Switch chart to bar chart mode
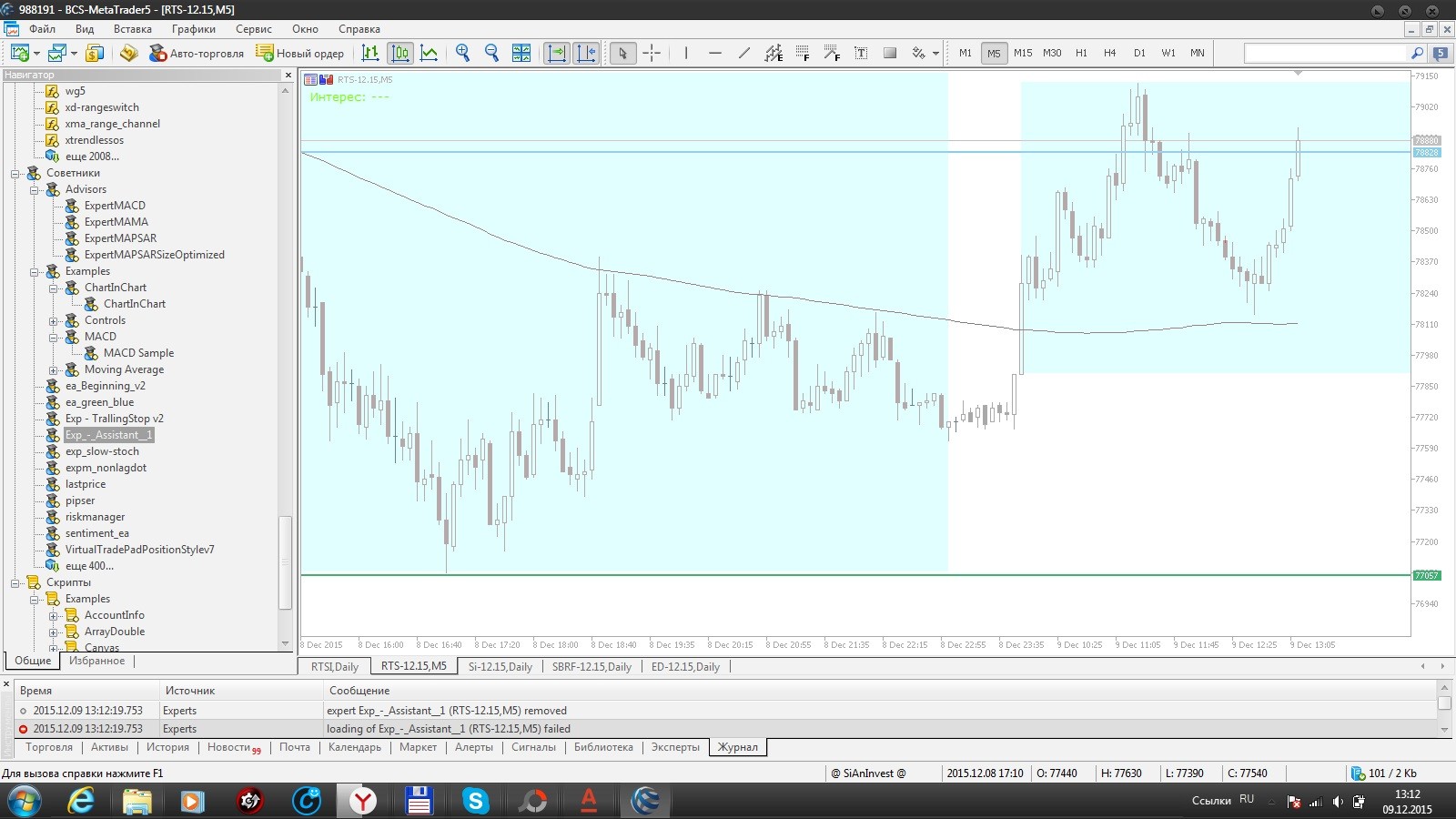 (x=369, y=53)
